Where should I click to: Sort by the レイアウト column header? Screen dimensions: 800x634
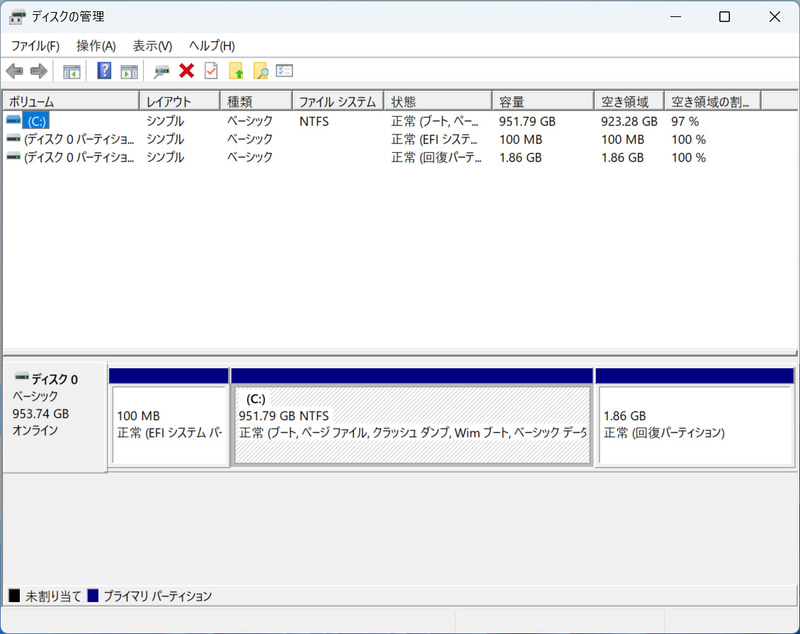pos(180,102)
